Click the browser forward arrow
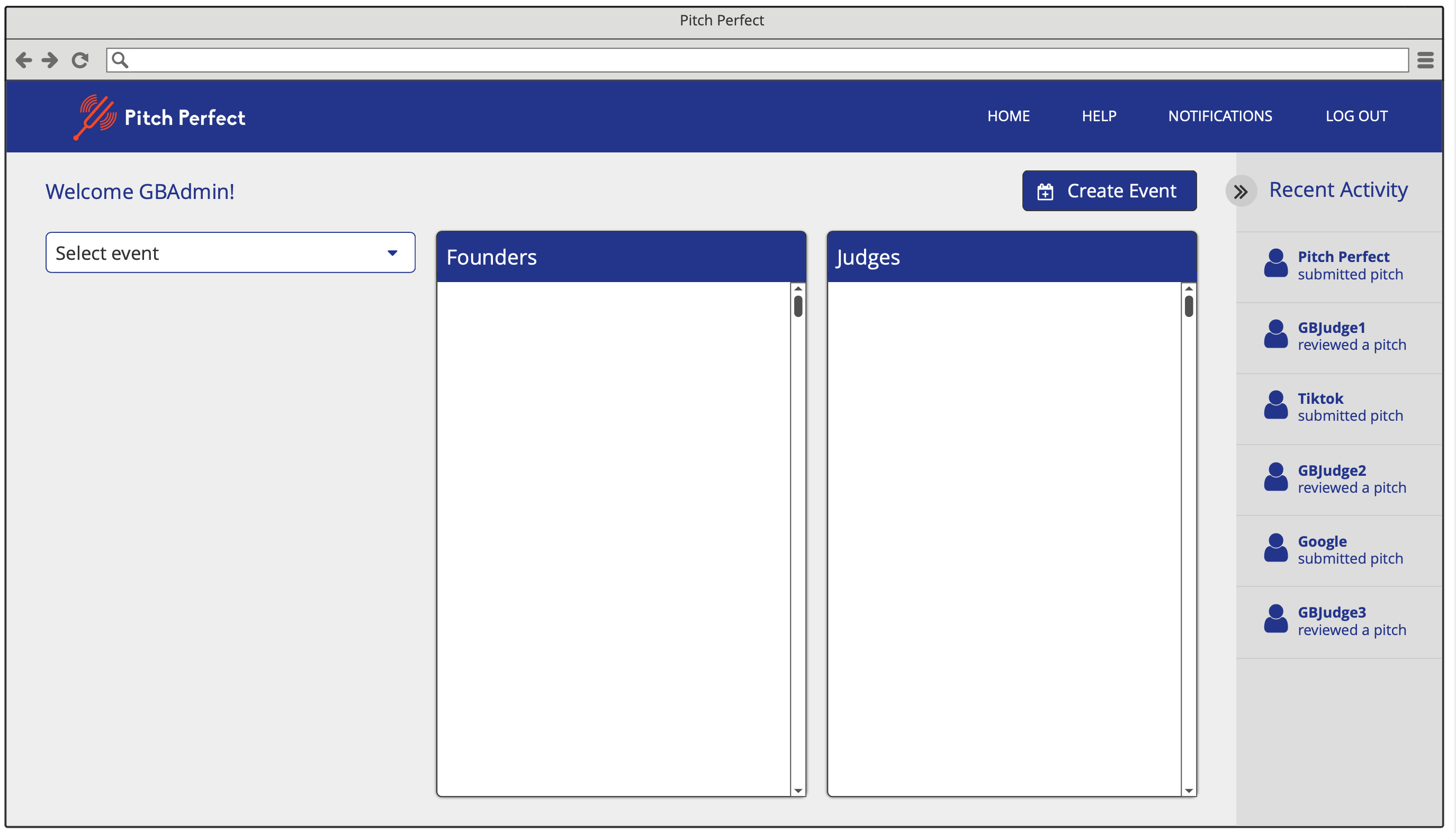The image size is (1456, 833). [50, 59]
